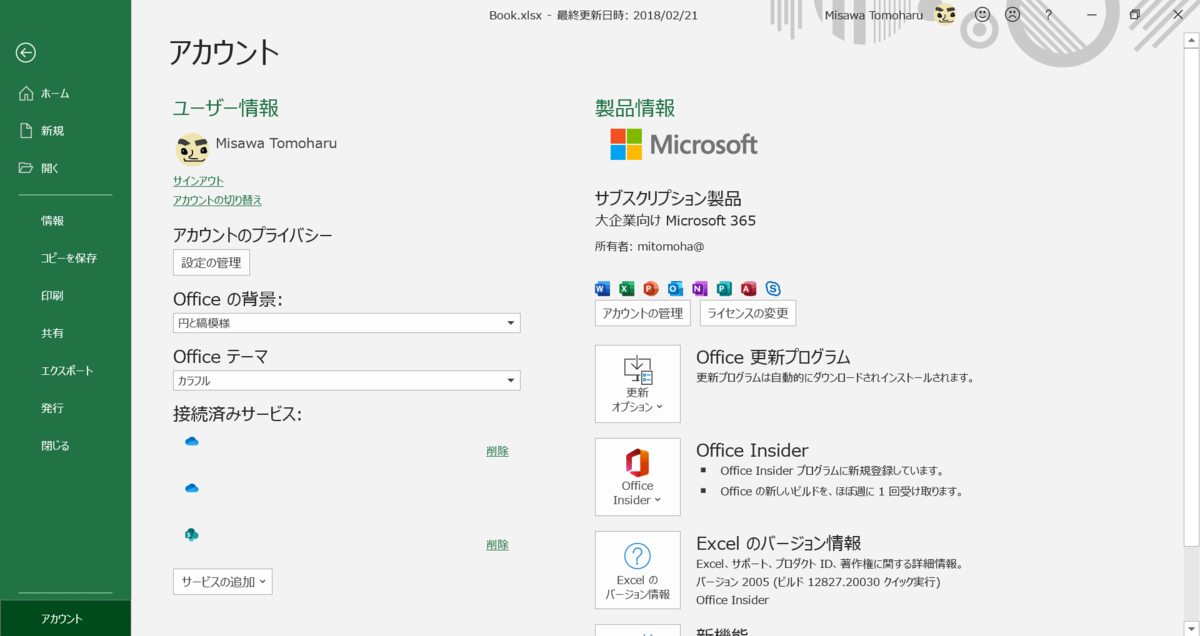Open the 情報 tab
The width and height of the screenshot is (1200, 636).
point(65,221)
